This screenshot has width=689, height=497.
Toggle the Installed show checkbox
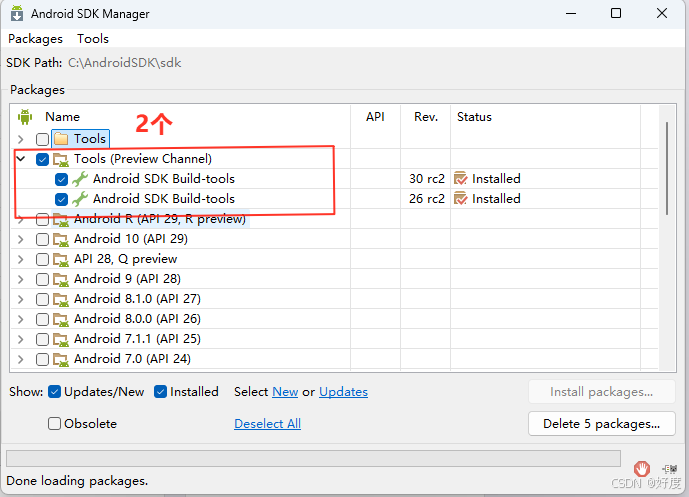(x=160, y=392)
